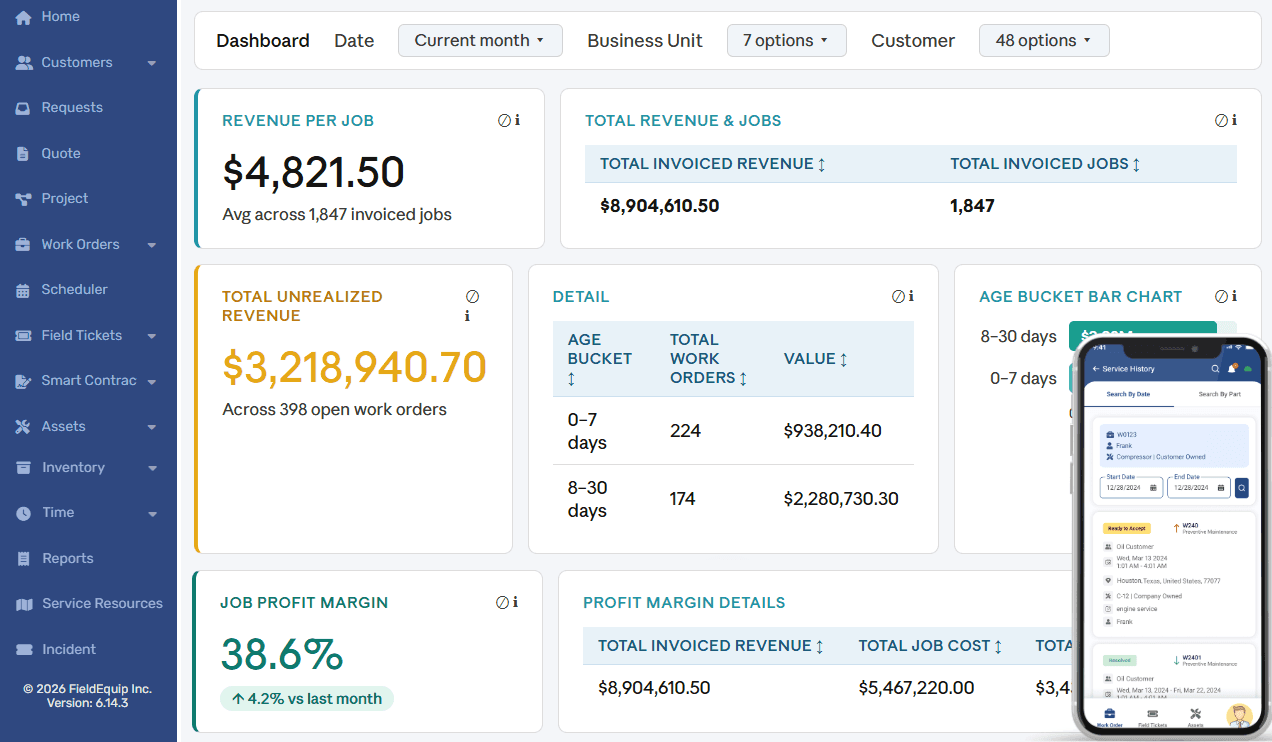
Task: Click the 8–30 days bar in chart
Action: [1142, 336]
